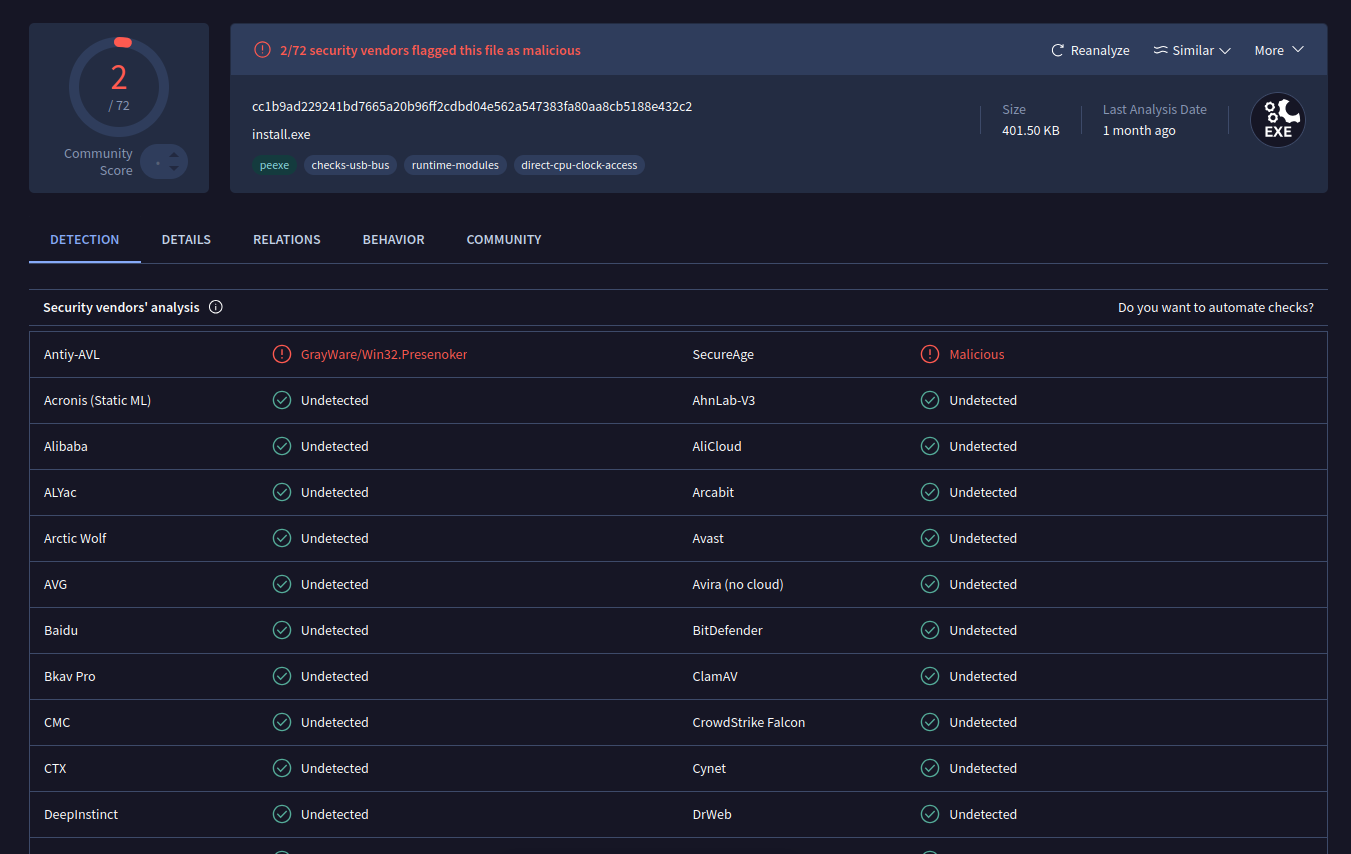Click the check icon beside Arctic Wolf
Screen dimensions: 1351x854
pyautogui.click(x=282, y=538)
